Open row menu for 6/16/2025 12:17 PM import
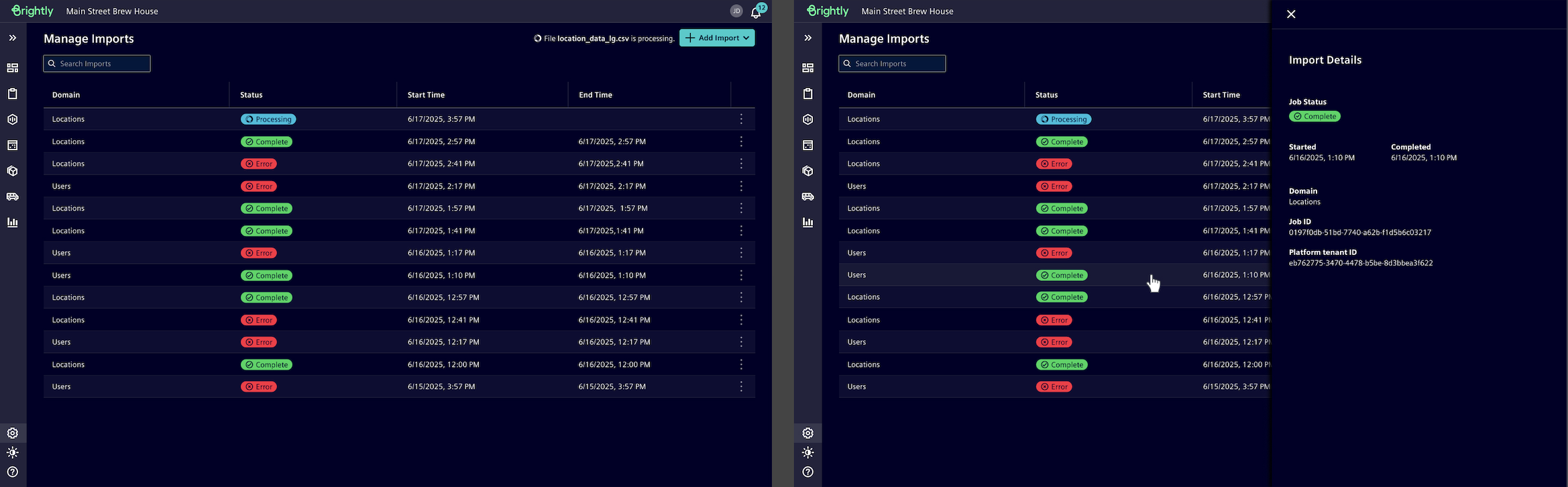 [741, 342]
